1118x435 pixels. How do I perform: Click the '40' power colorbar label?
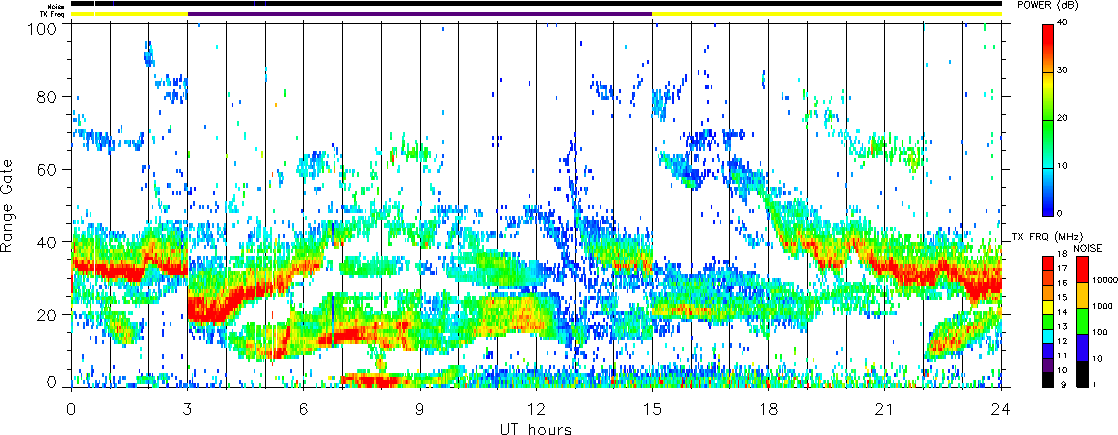coord(1062,24)
